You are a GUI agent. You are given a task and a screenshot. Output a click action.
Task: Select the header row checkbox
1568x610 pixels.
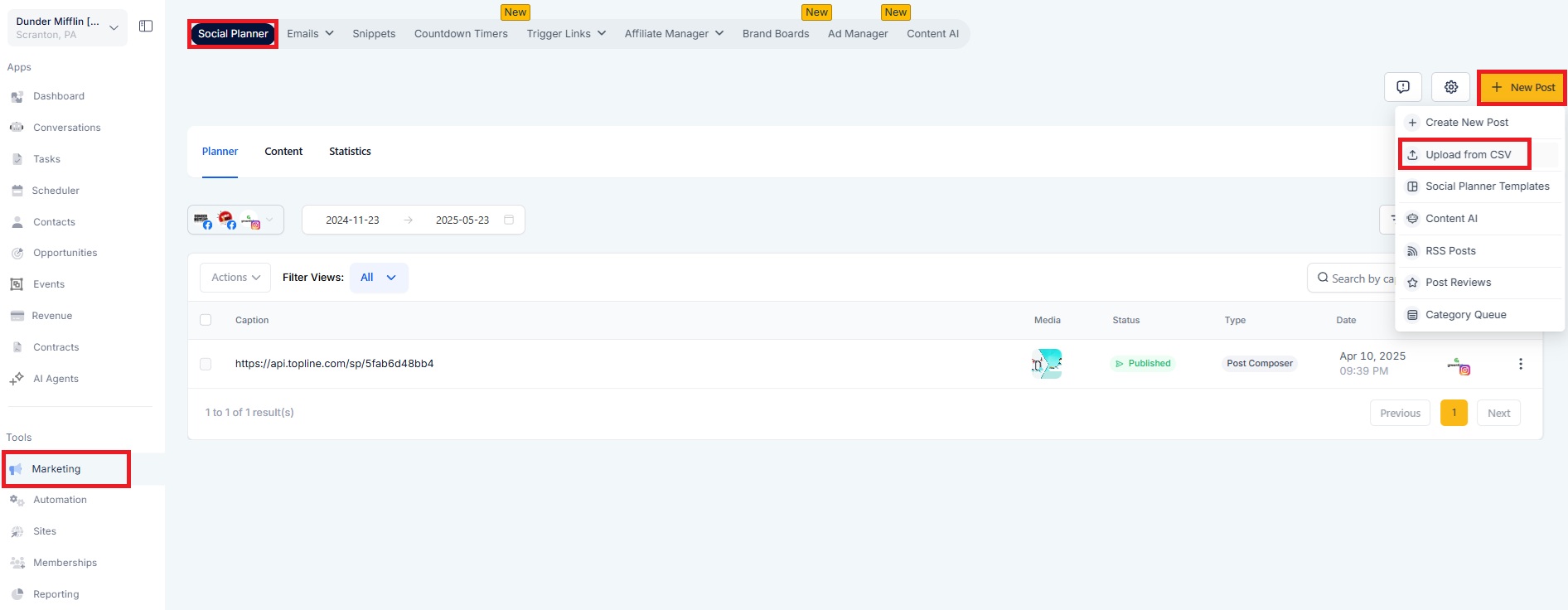tap(206, 320)
